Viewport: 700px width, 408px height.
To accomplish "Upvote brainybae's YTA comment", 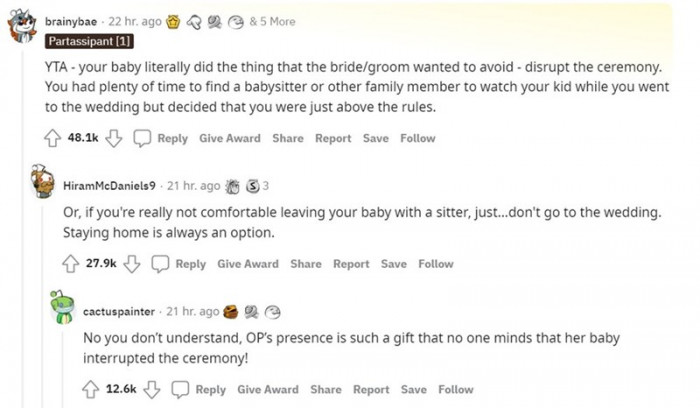I will coord(53,139).
